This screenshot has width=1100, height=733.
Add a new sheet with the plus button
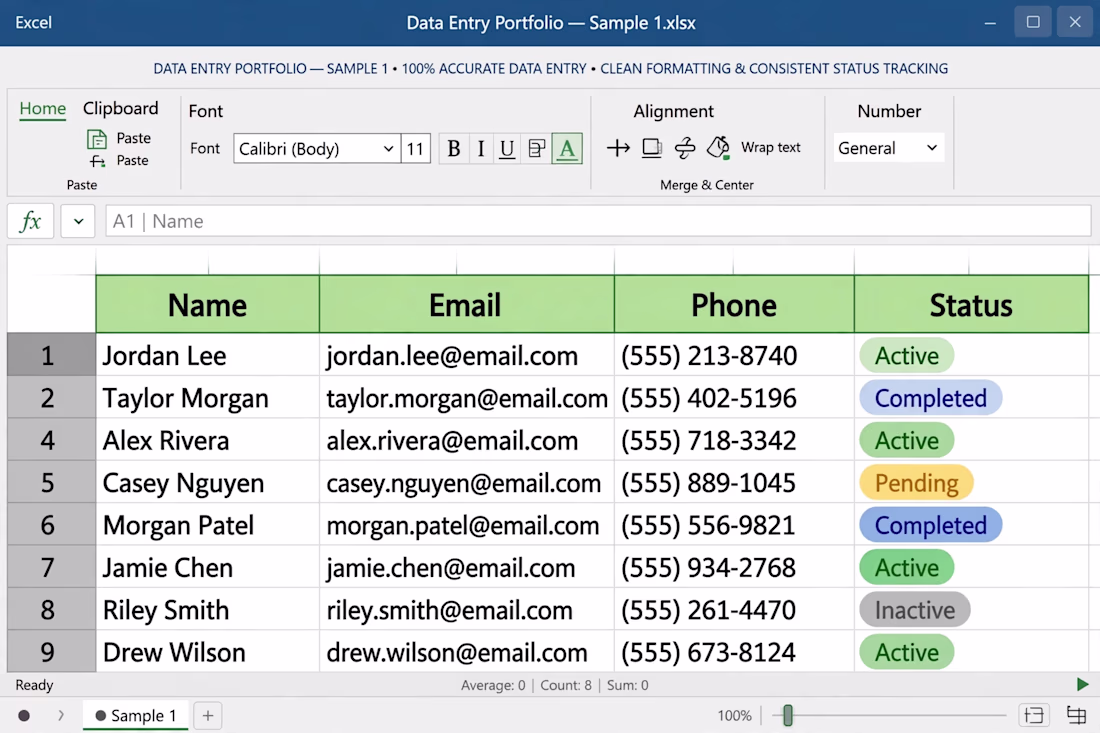pyautogui.click(x=208, y=715)
